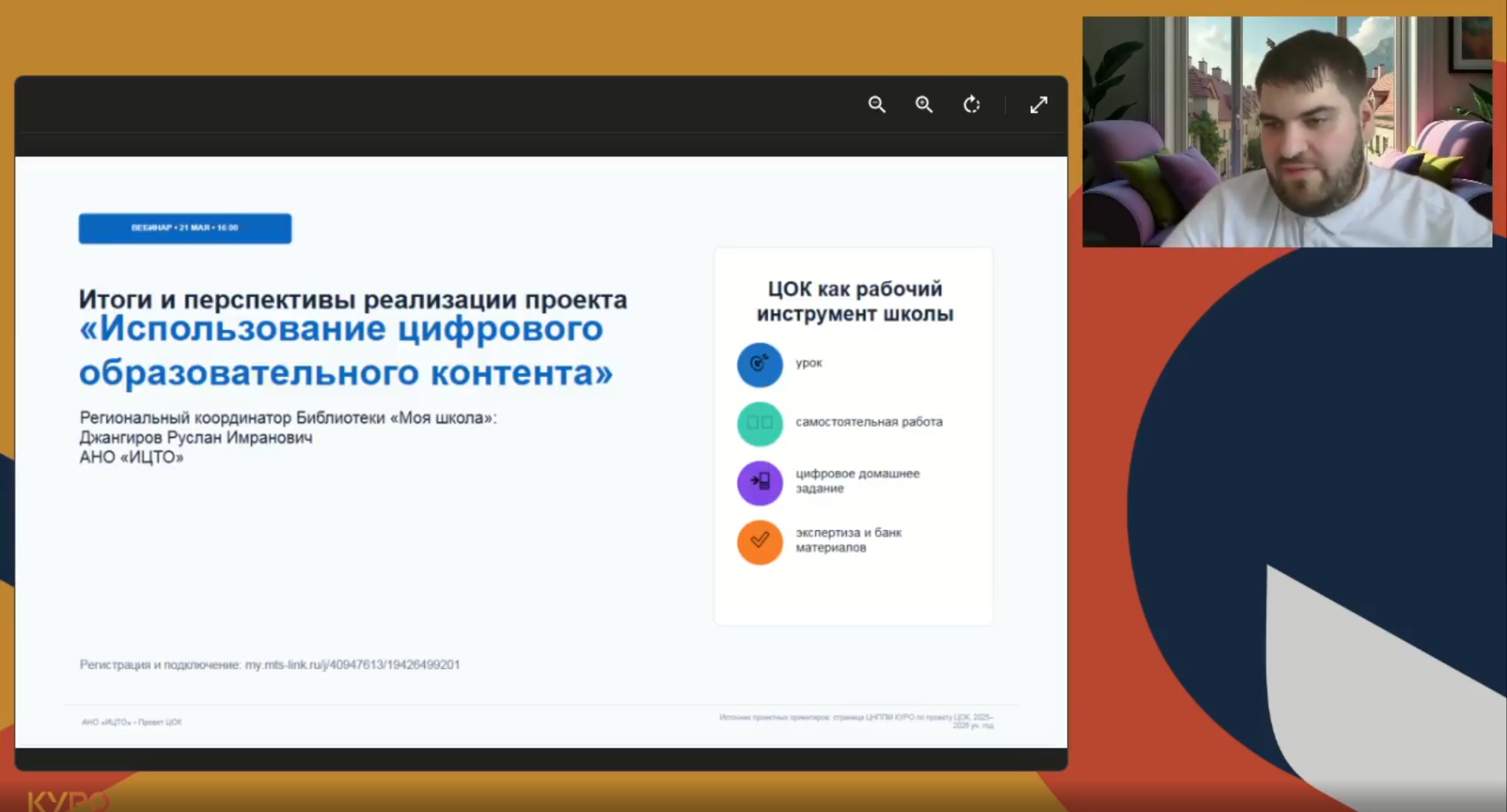Viewport: 1507px width, 812px height.
Task: Click the teal 'самостоятельная работа' icon
Action: [x=759, y=423]
